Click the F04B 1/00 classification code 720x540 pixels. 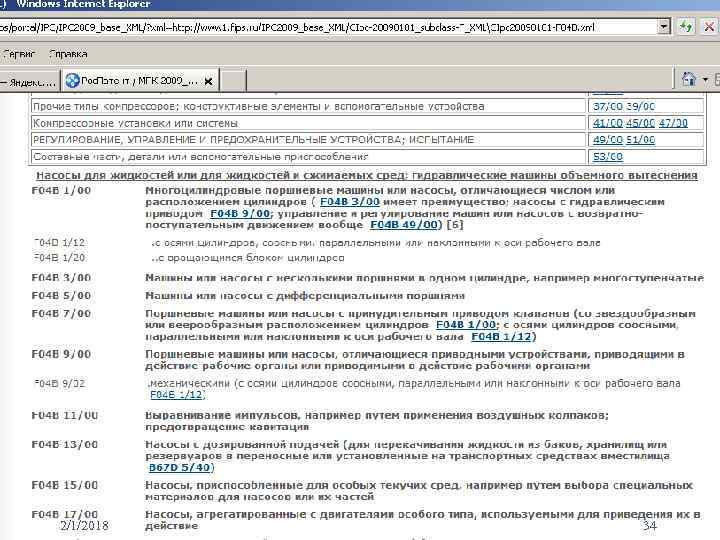coord(61,191)
